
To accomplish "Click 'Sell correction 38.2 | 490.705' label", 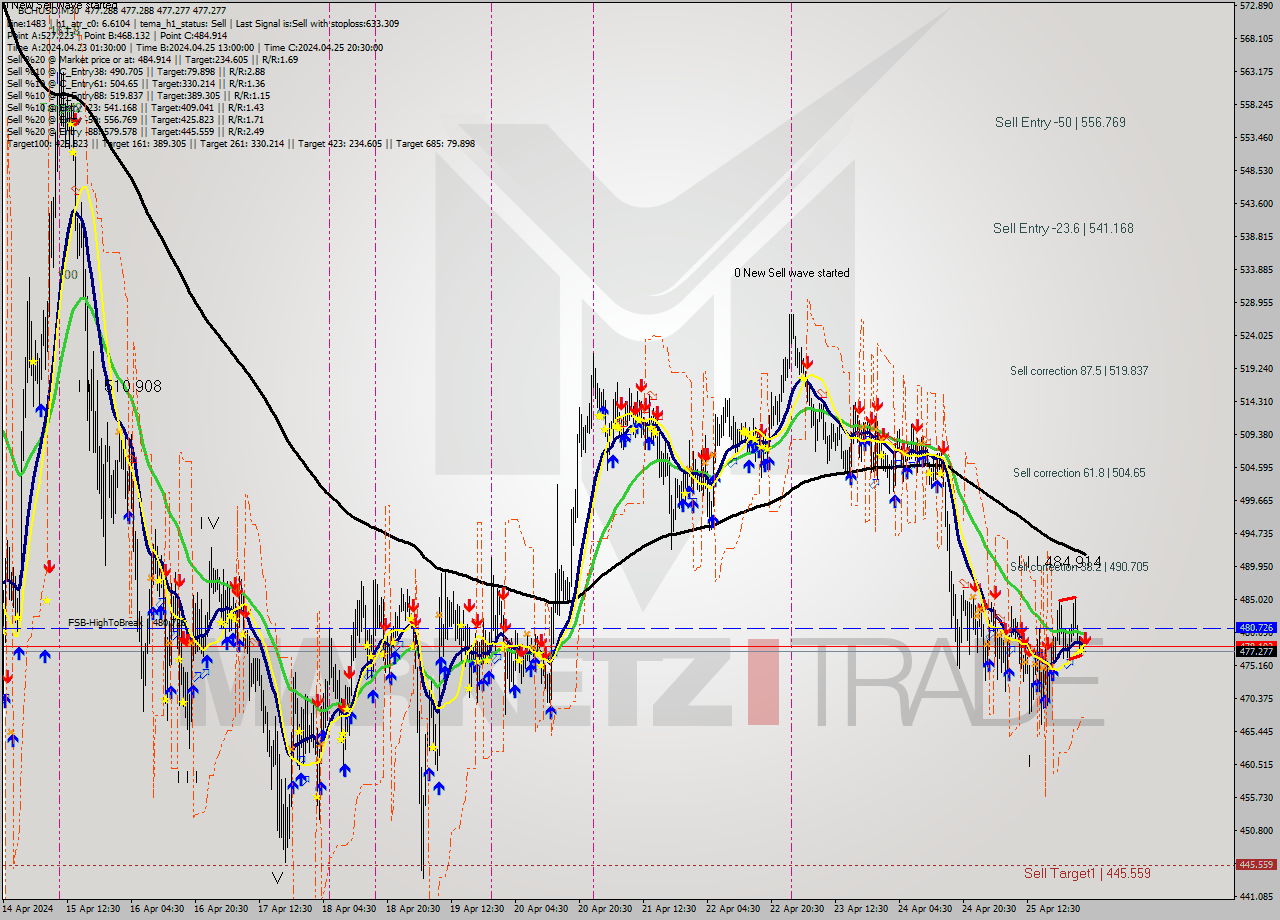I will click(x=1079, y=567).
